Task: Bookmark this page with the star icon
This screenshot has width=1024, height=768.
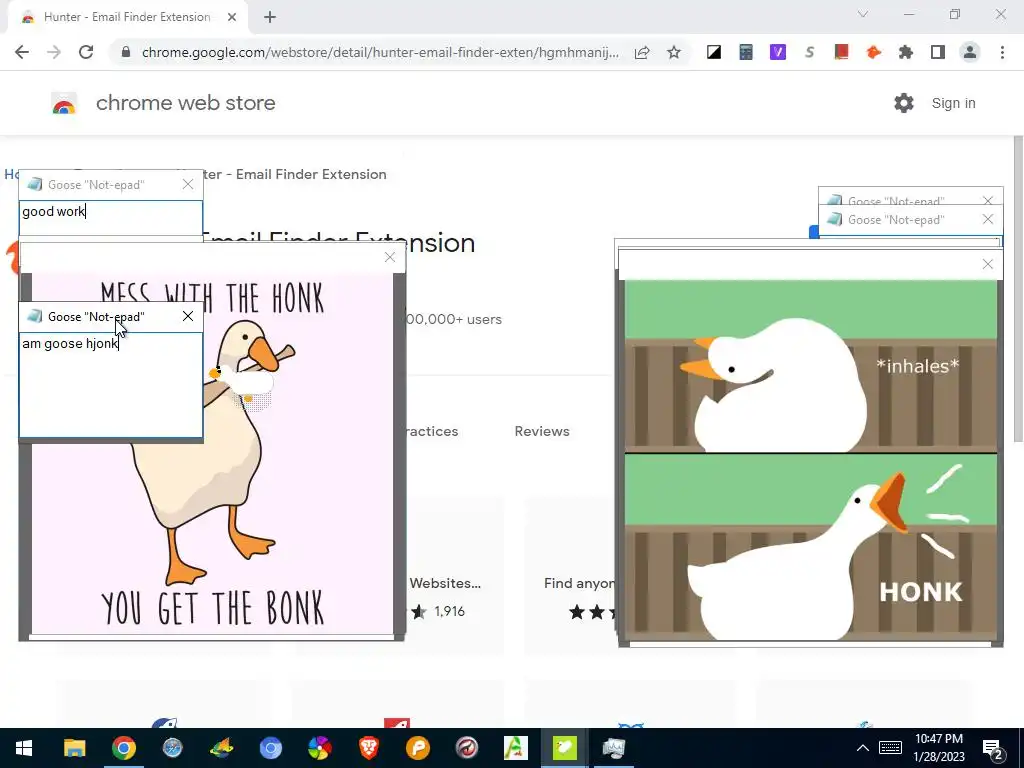Action: 674,52
